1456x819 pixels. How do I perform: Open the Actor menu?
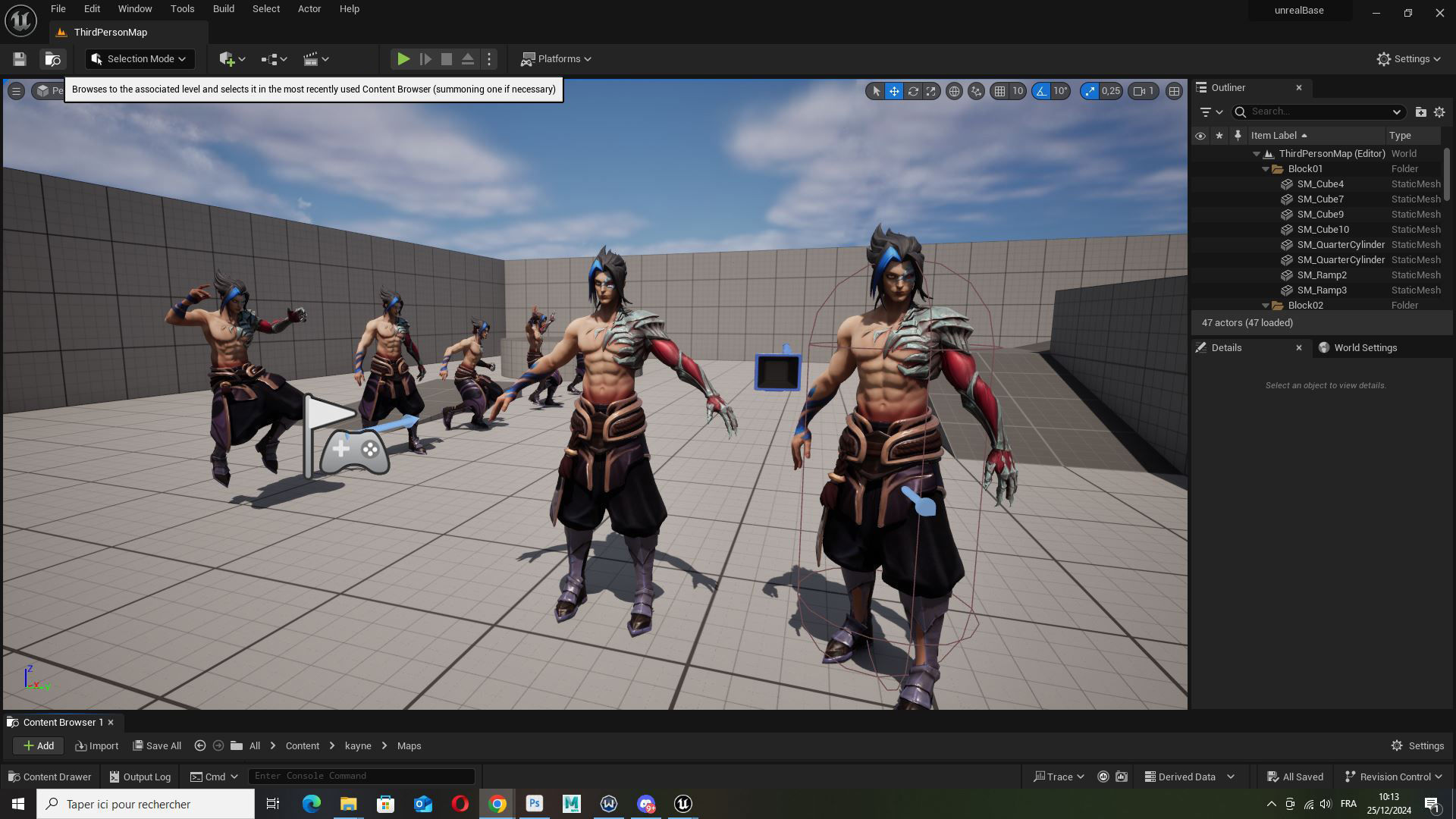309,9
